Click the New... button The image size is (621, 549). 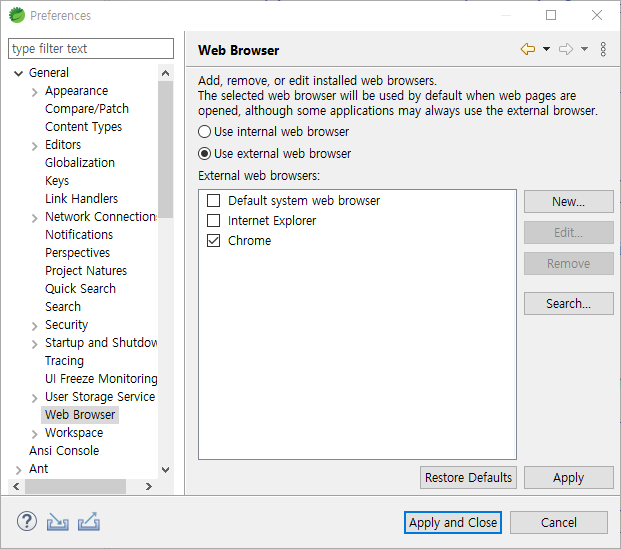(569, 202)
